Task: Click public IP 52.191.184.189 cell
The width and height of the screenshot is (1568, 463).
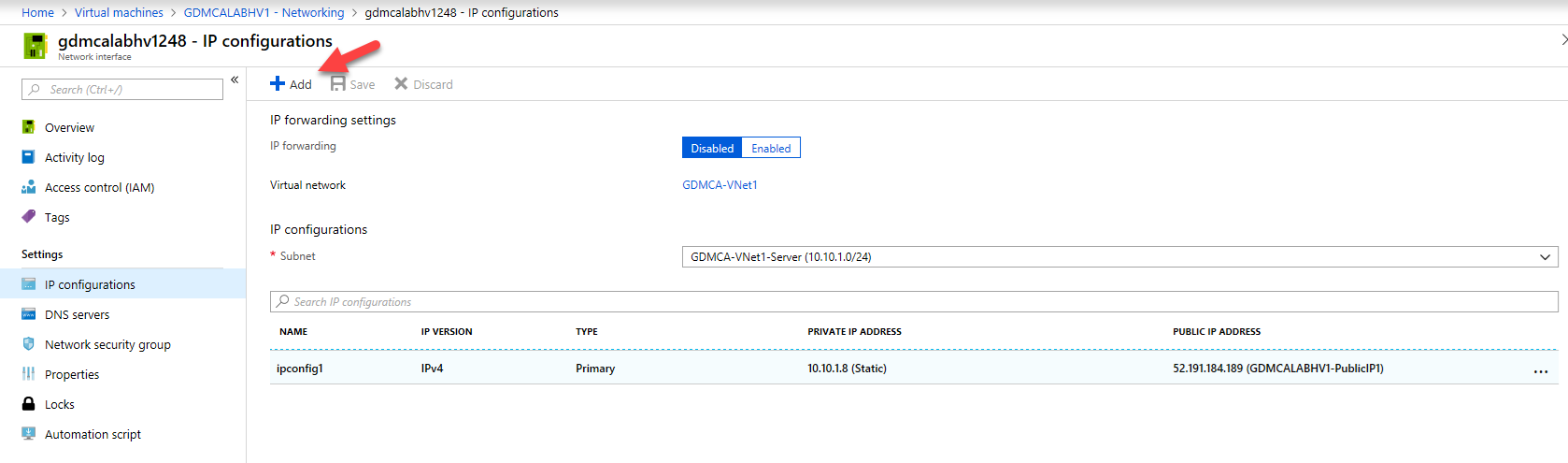Action: 1278,369
